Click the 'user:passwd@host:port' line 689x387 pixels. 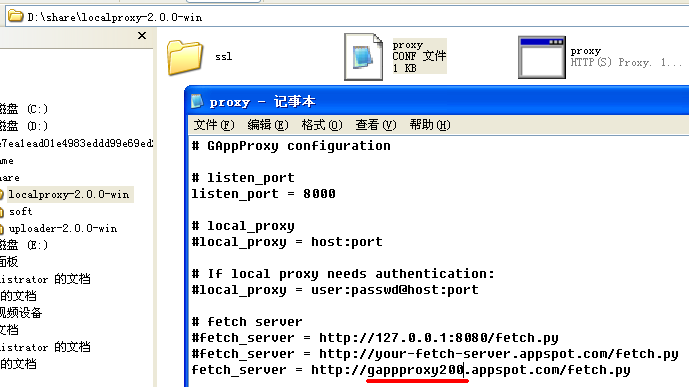tap(335, 289)
